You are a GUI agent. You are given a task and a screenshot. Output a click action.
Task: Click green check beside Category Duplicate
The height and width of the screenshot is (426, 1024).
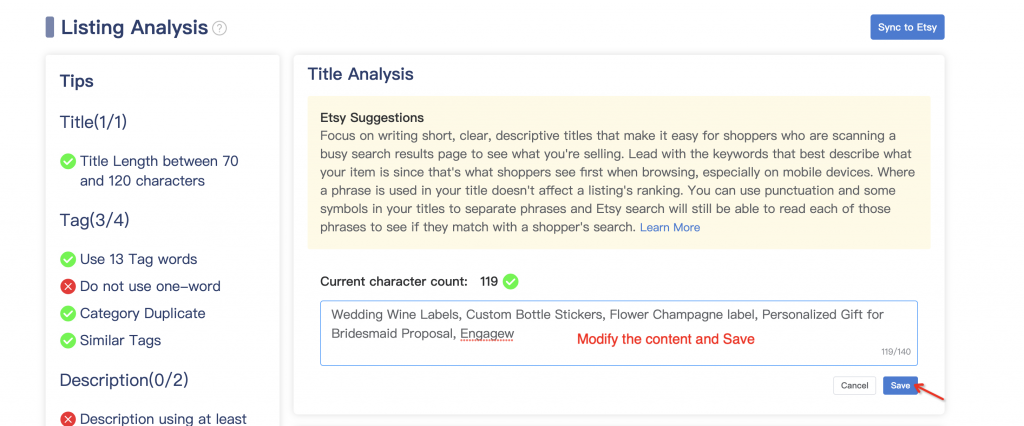pos(68,314)
